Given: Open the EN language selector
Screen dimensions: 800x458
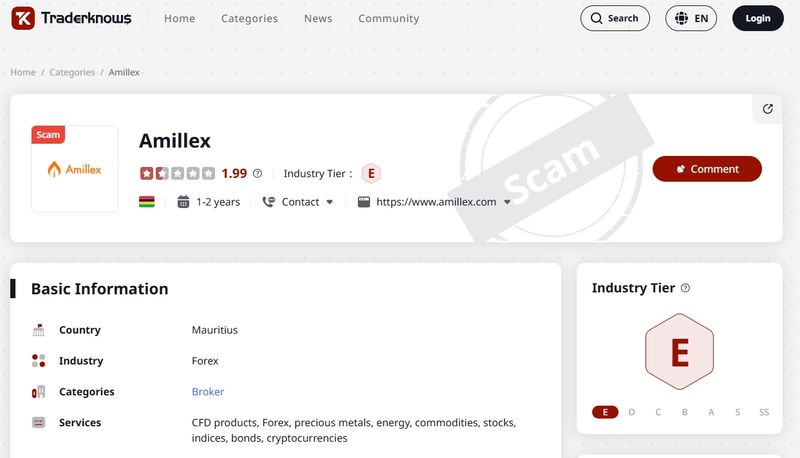Looking at the screenshot, I should [x=691, y=18].
